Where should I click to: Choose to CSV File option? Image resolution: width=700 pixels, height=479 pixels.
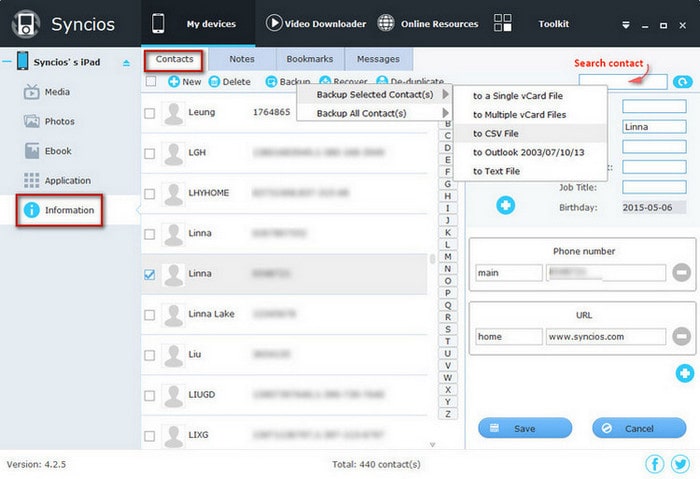[x=530, y=133]
